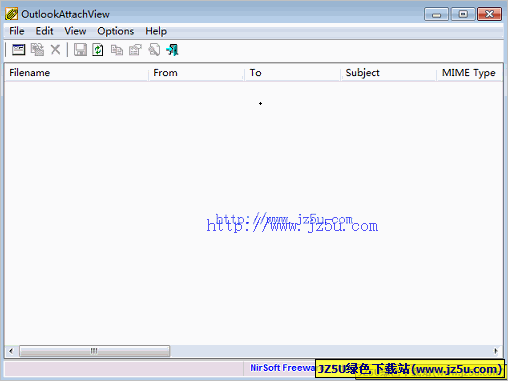Click the NirSoft Freeware status bar link

(x=282, y=368)
